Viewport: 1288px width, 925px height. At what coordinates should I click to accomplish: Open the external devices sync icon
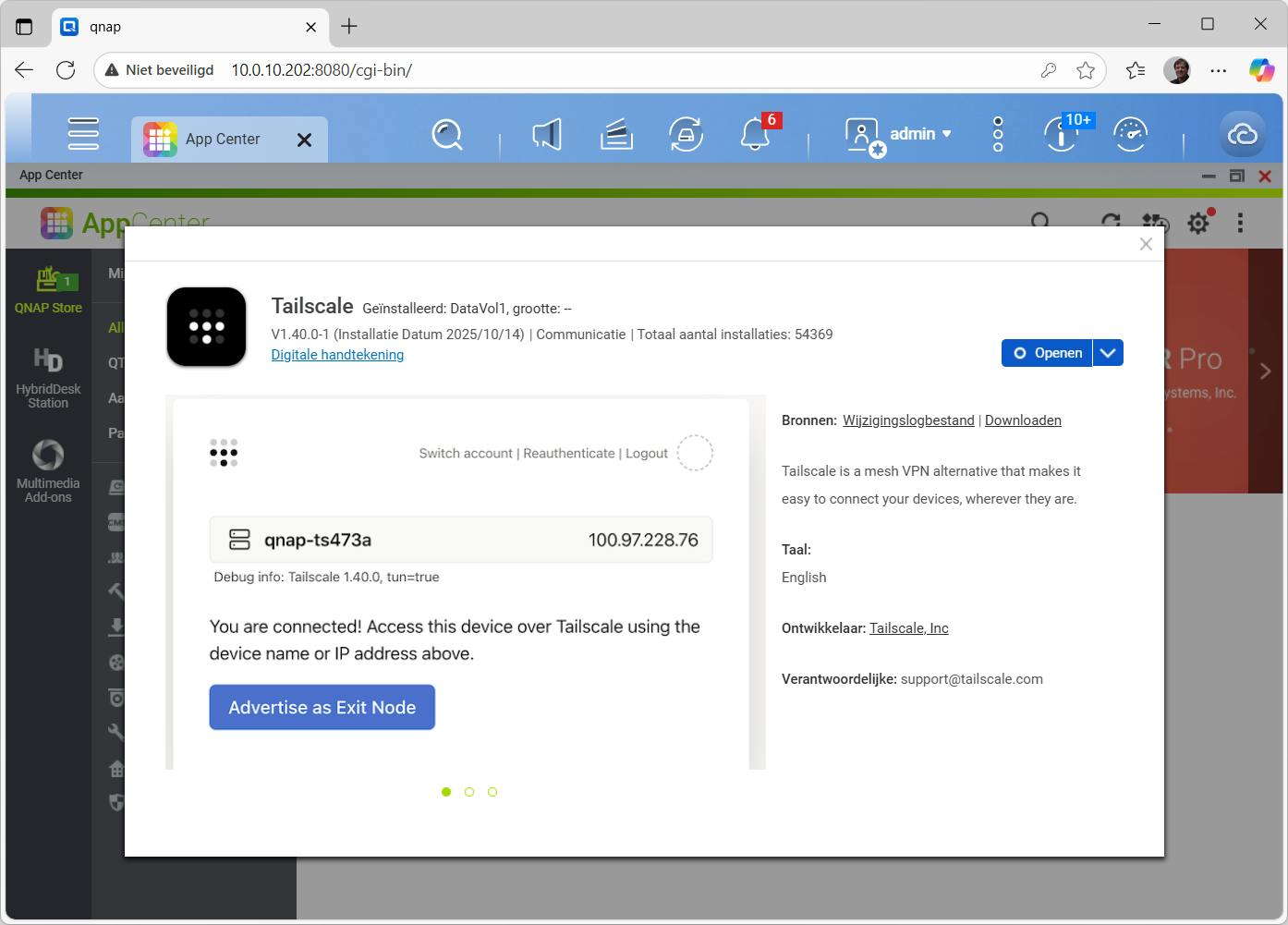click(x=686, y=135)
